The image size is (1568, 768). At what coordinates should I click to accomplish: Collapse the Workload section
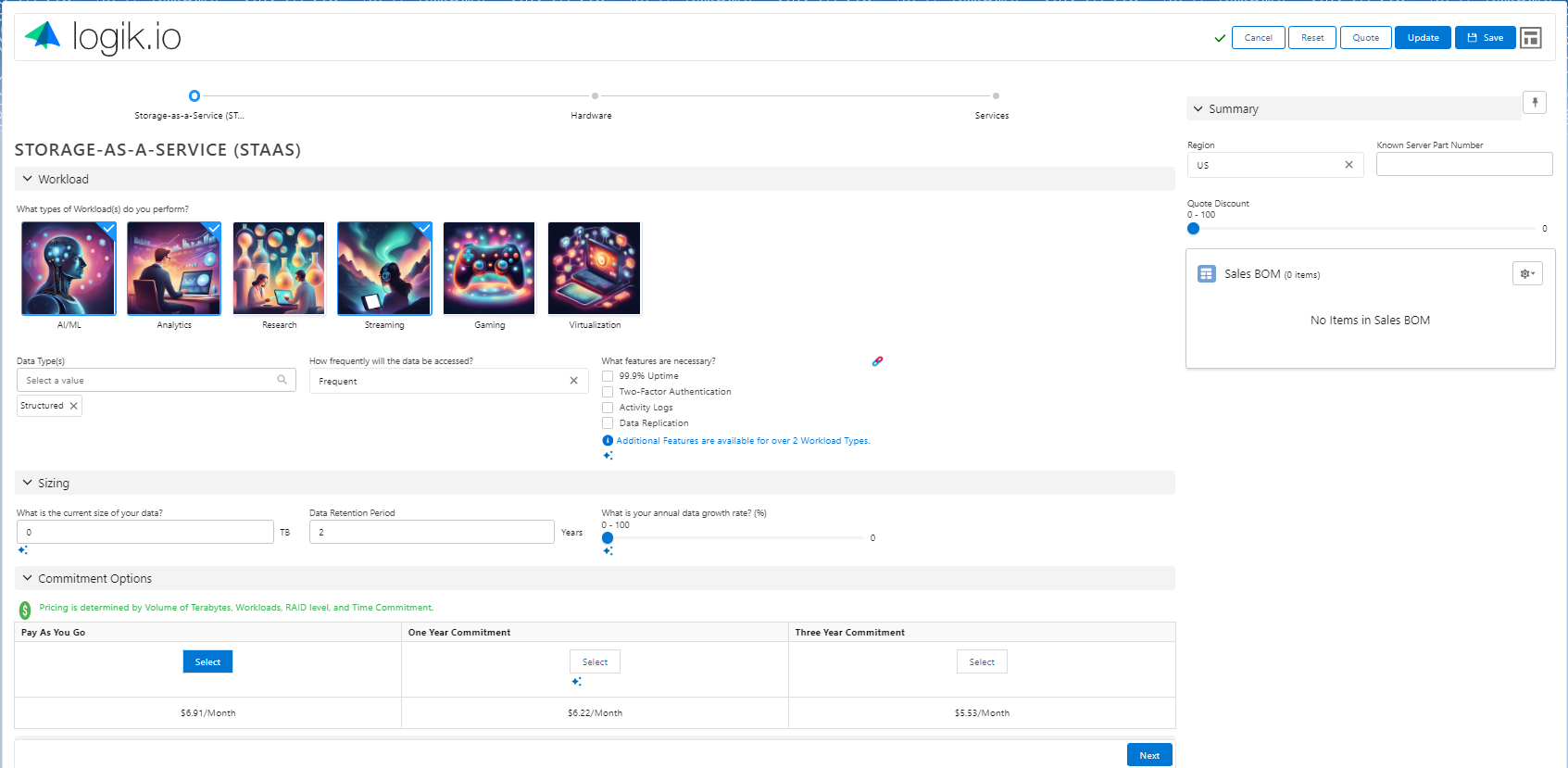28,179
